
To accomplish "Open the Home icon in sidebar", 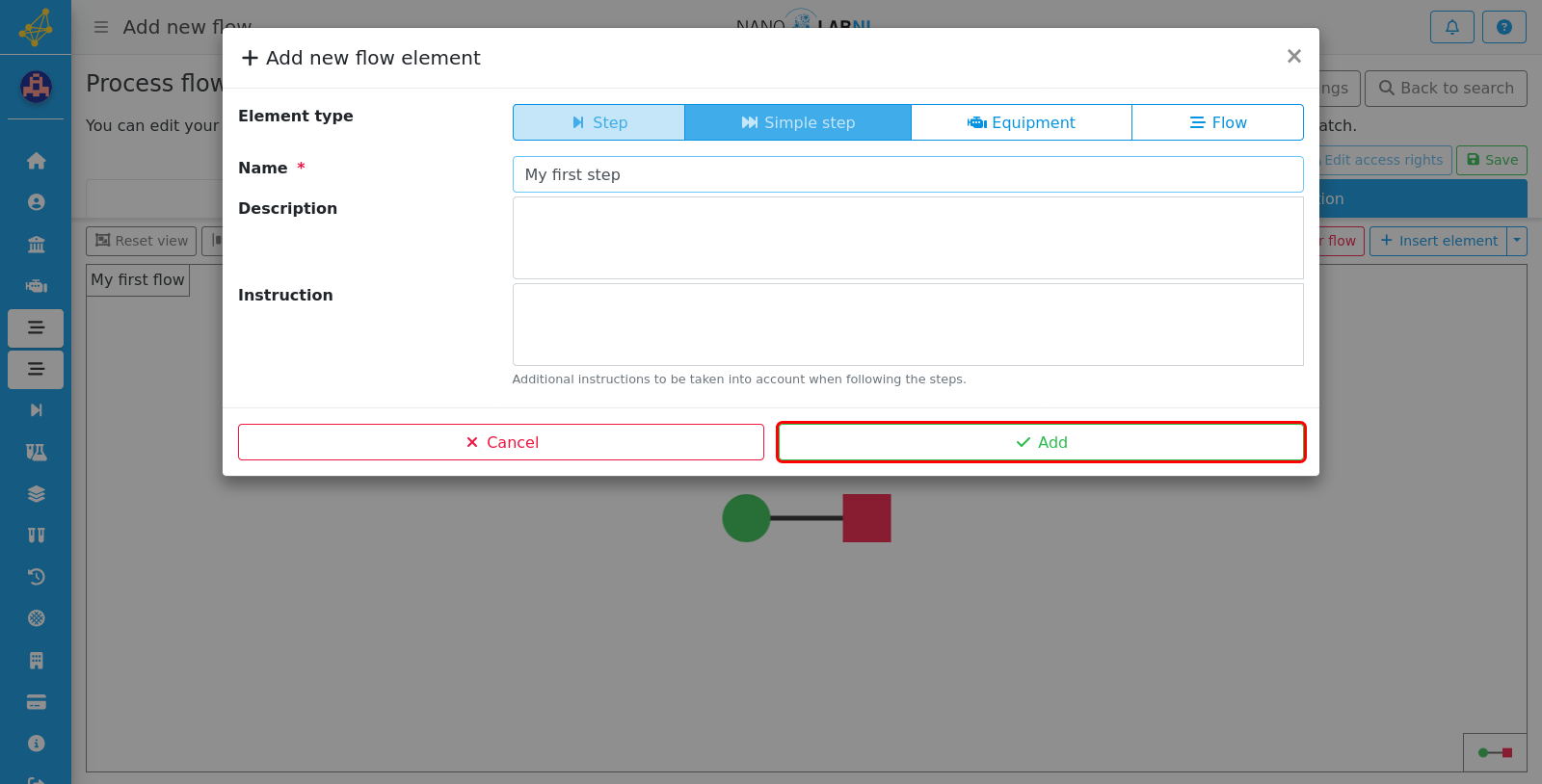I will pos(36,161).
